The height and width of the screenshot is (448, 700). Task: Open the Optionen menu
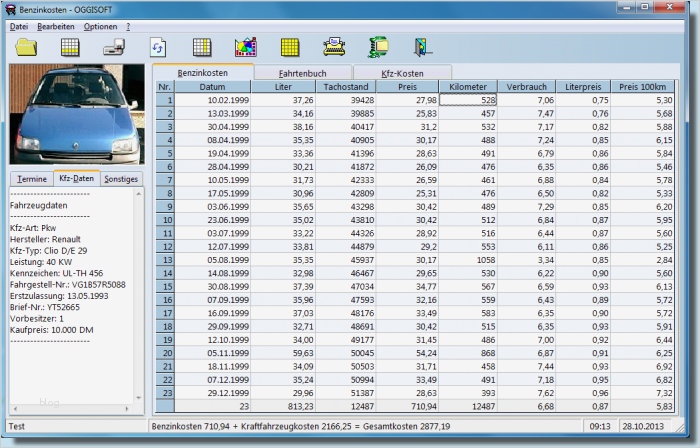[100, 25]
